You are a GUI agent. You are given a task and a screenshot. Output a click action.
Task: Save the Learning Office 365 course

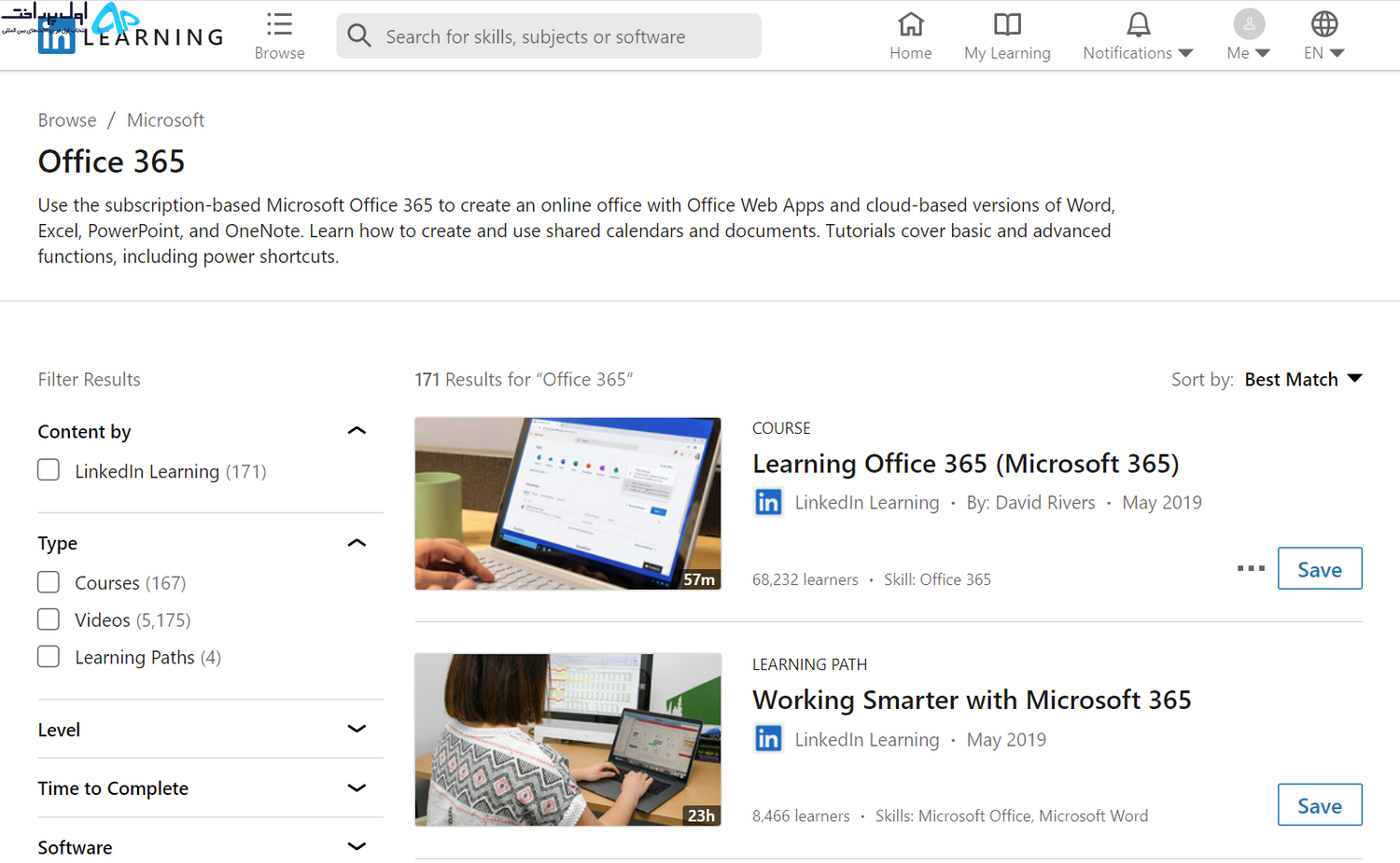tap(1320, 568)
